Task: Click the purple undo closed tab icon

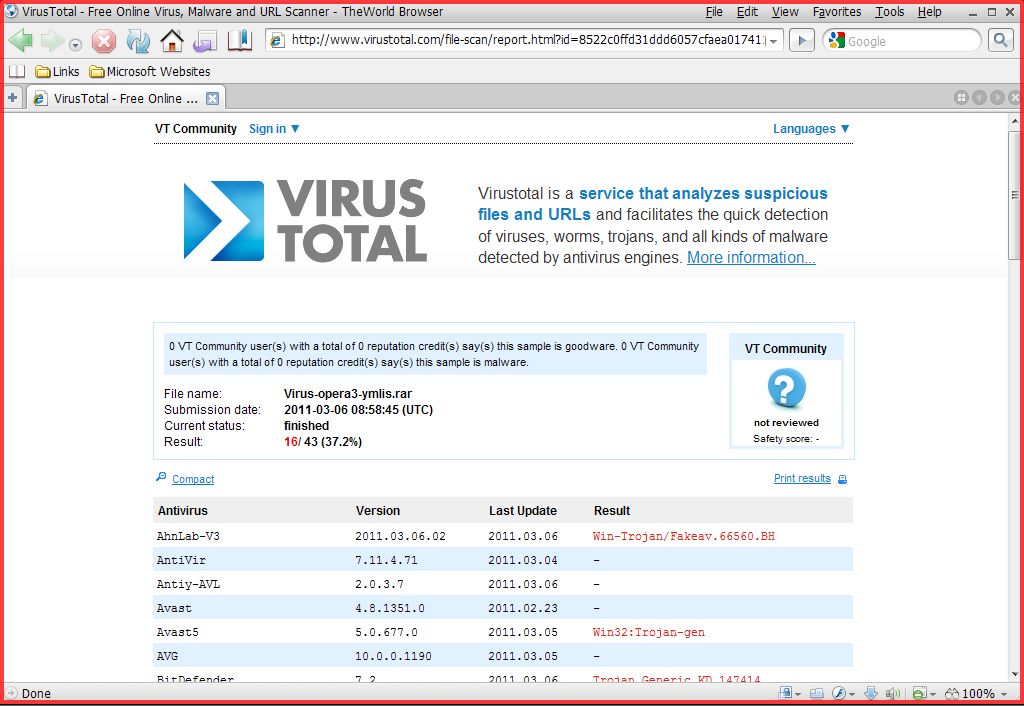Action: [x=205, y=41]
